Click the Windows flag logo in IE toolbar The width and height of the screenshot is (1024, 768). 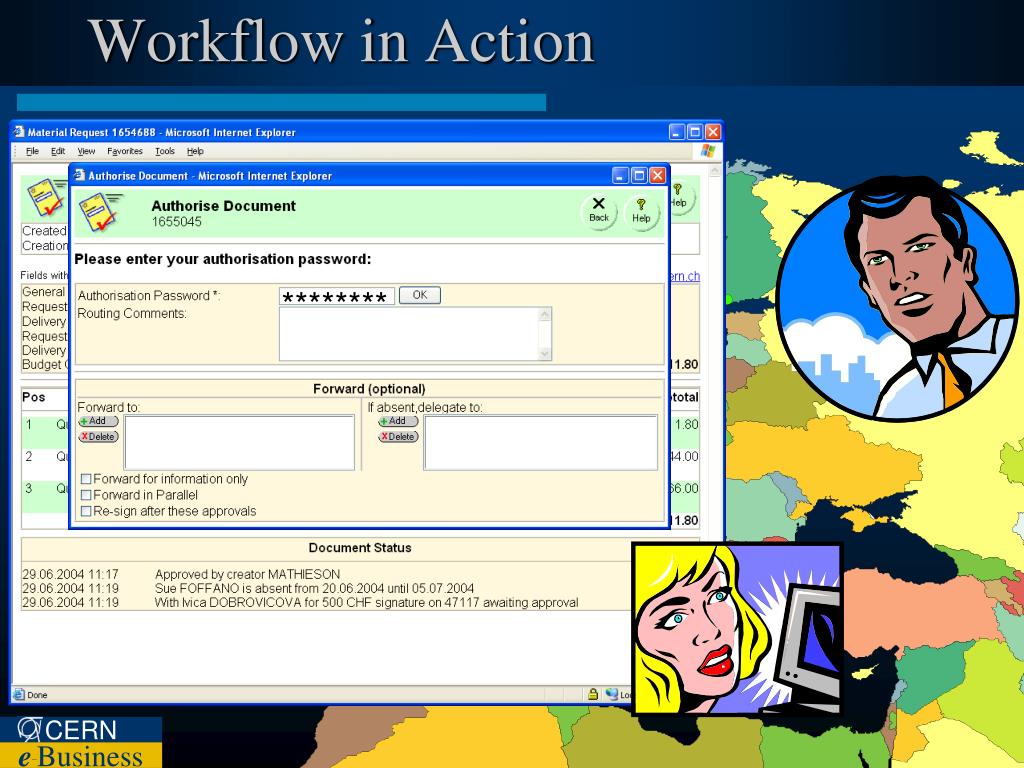(x=708, y=151)
